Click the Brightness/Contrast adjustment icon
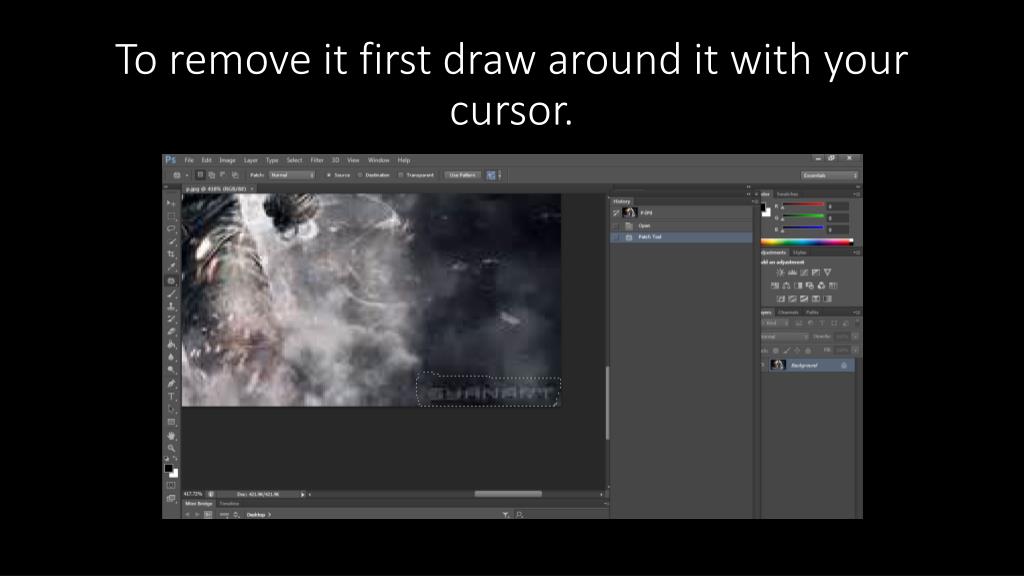The height and width of the screenshot is (576, 1024). point(780,272)
